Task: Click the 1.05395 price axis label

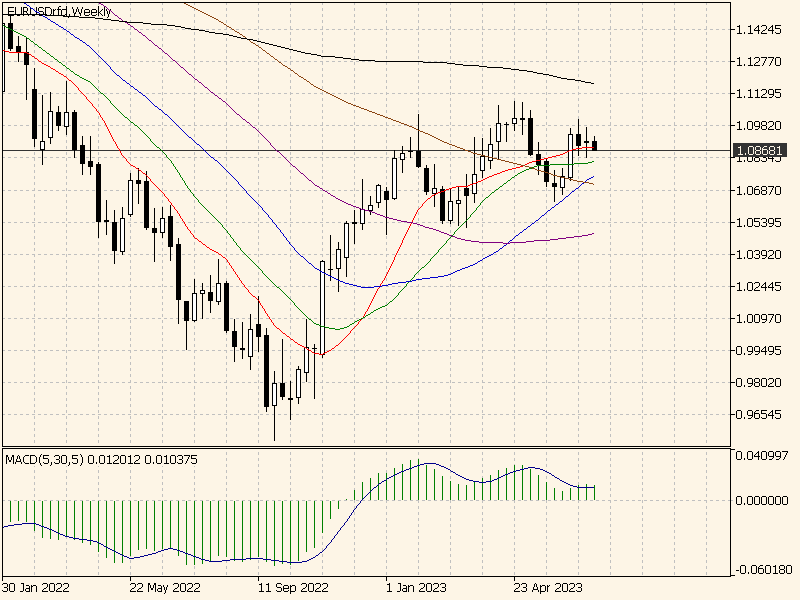Action: pyautogui.click(x=759, y=222)
